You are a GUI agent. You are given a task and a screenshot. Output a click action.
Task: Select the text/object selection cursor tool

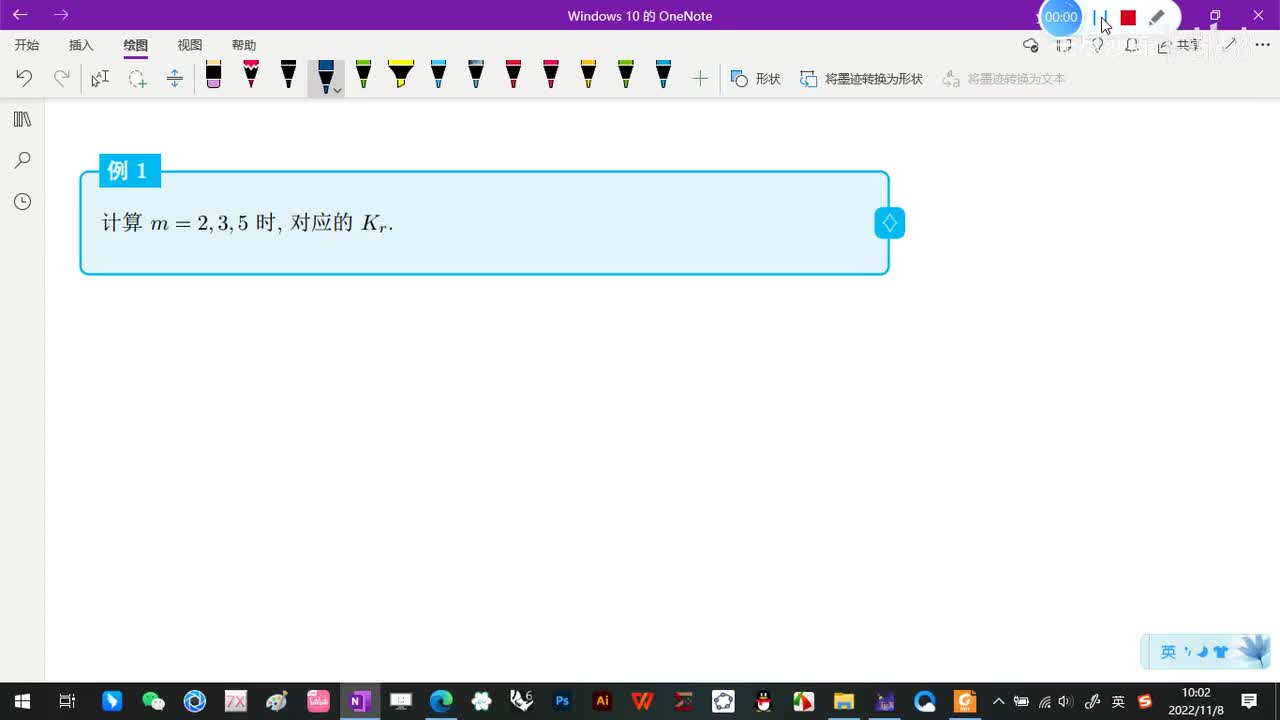[100, 78]
